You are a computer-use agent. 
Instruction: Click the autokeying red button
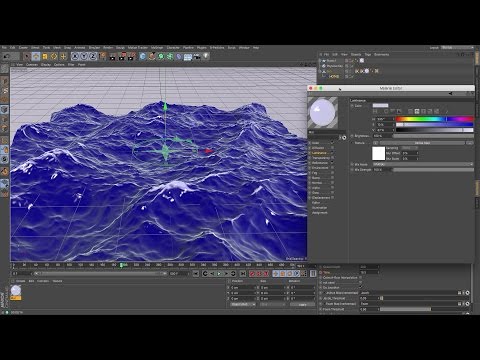pos(259,274)
